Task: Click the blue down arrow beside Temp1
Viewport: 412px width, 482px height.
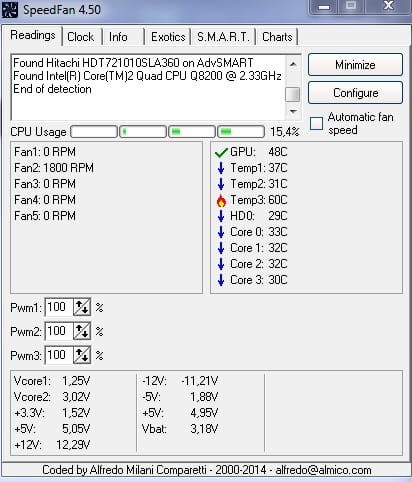Action: tap(221, 168)
